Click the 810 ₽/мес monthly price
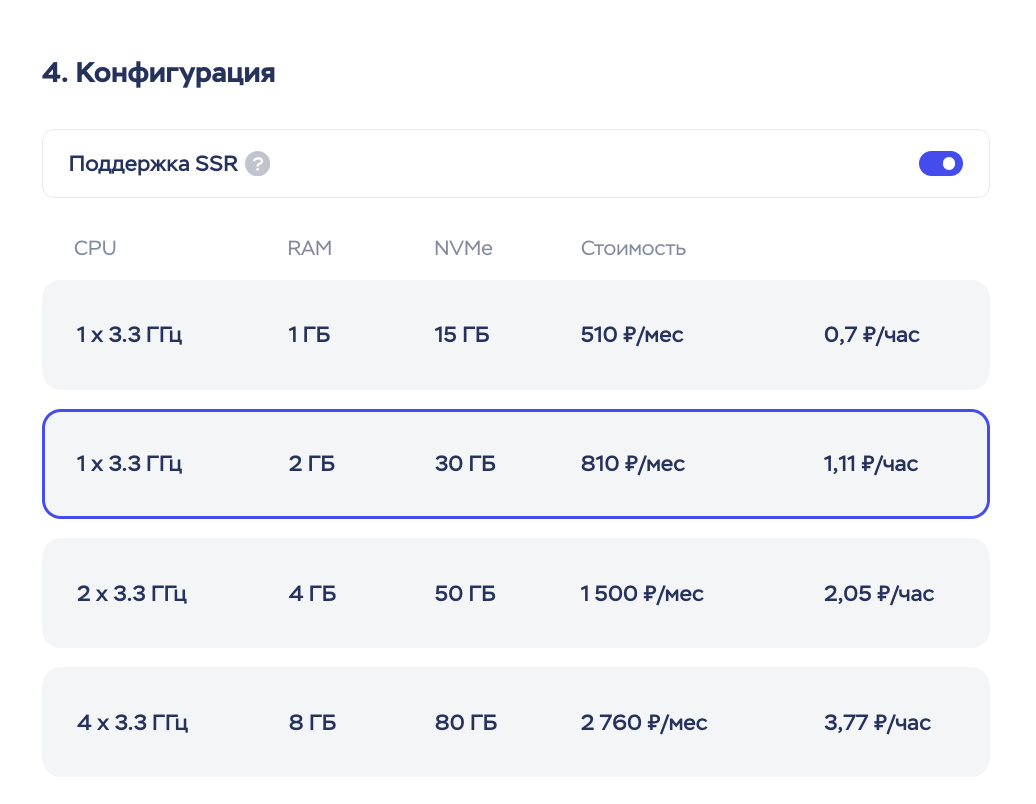 [632, 464]
